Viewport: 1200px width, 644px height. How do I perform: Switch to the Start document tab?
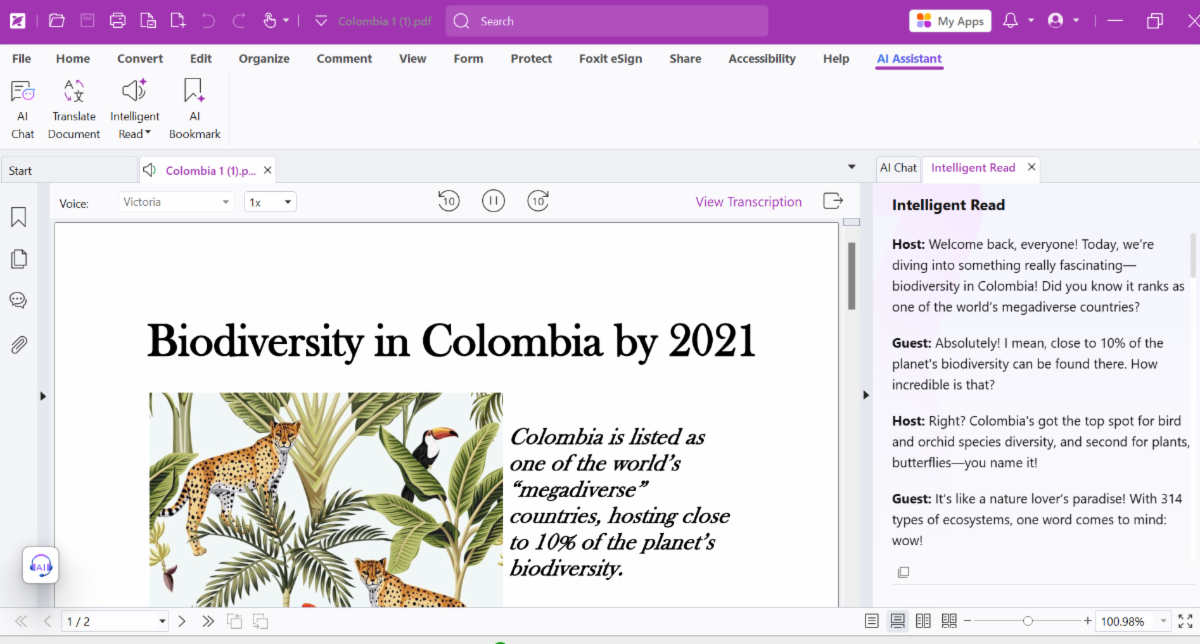click(x=68, y=171)
